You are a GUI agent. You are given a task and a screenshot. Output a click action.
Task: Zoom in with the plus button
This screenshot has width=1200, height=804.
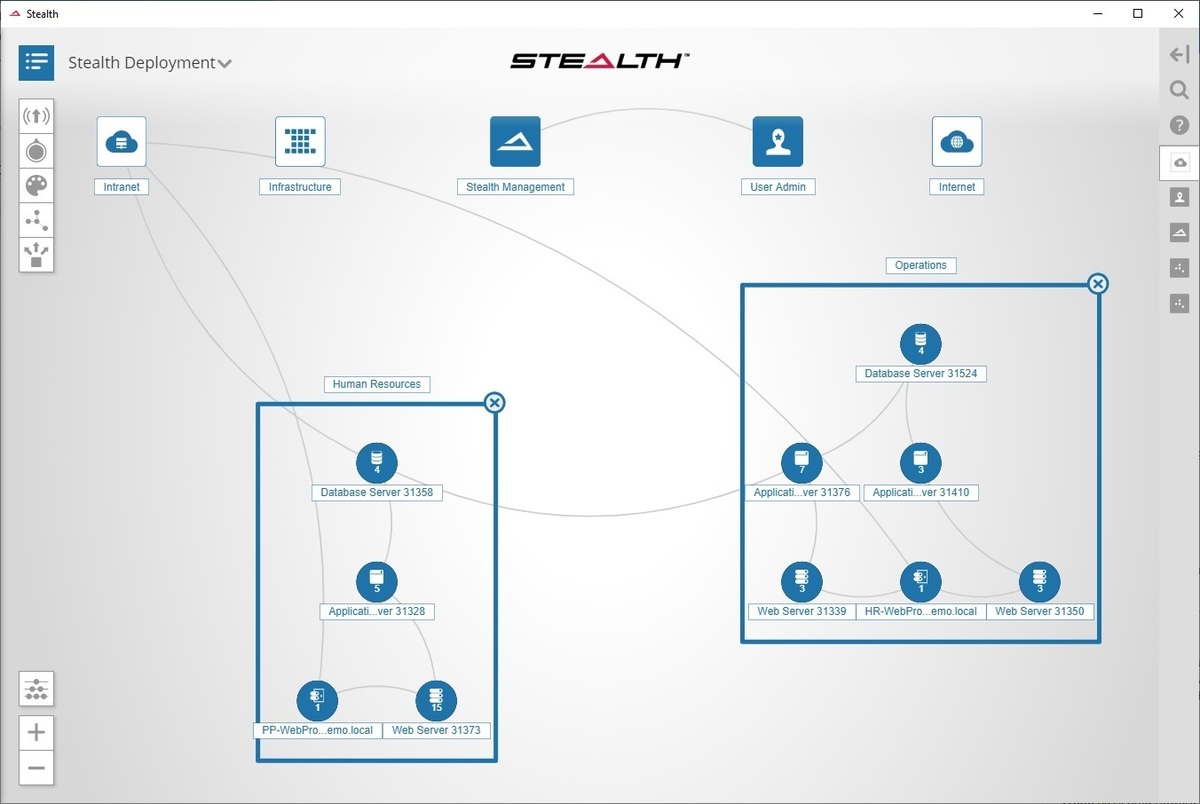click(x=36, y=732)
